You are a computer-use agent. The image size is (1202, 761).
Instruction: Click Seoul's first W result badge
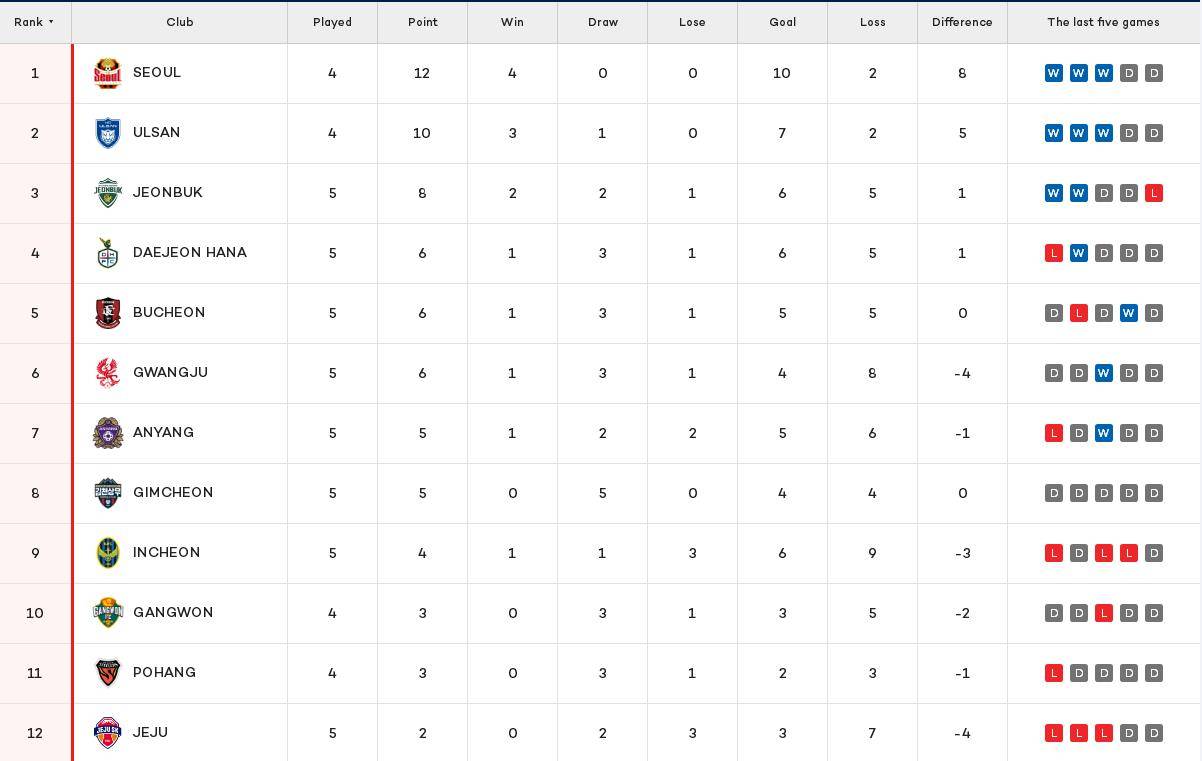[x=1054, y=73]
